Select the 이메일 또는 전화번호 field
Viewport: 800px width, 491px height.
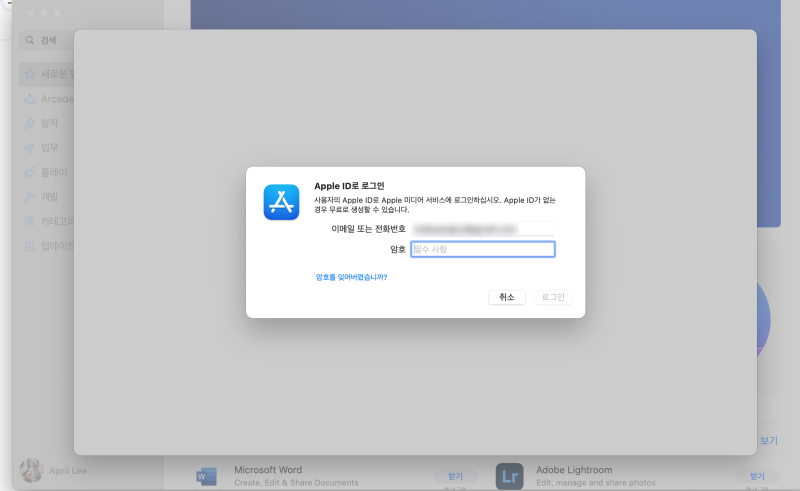click(483, 229)
